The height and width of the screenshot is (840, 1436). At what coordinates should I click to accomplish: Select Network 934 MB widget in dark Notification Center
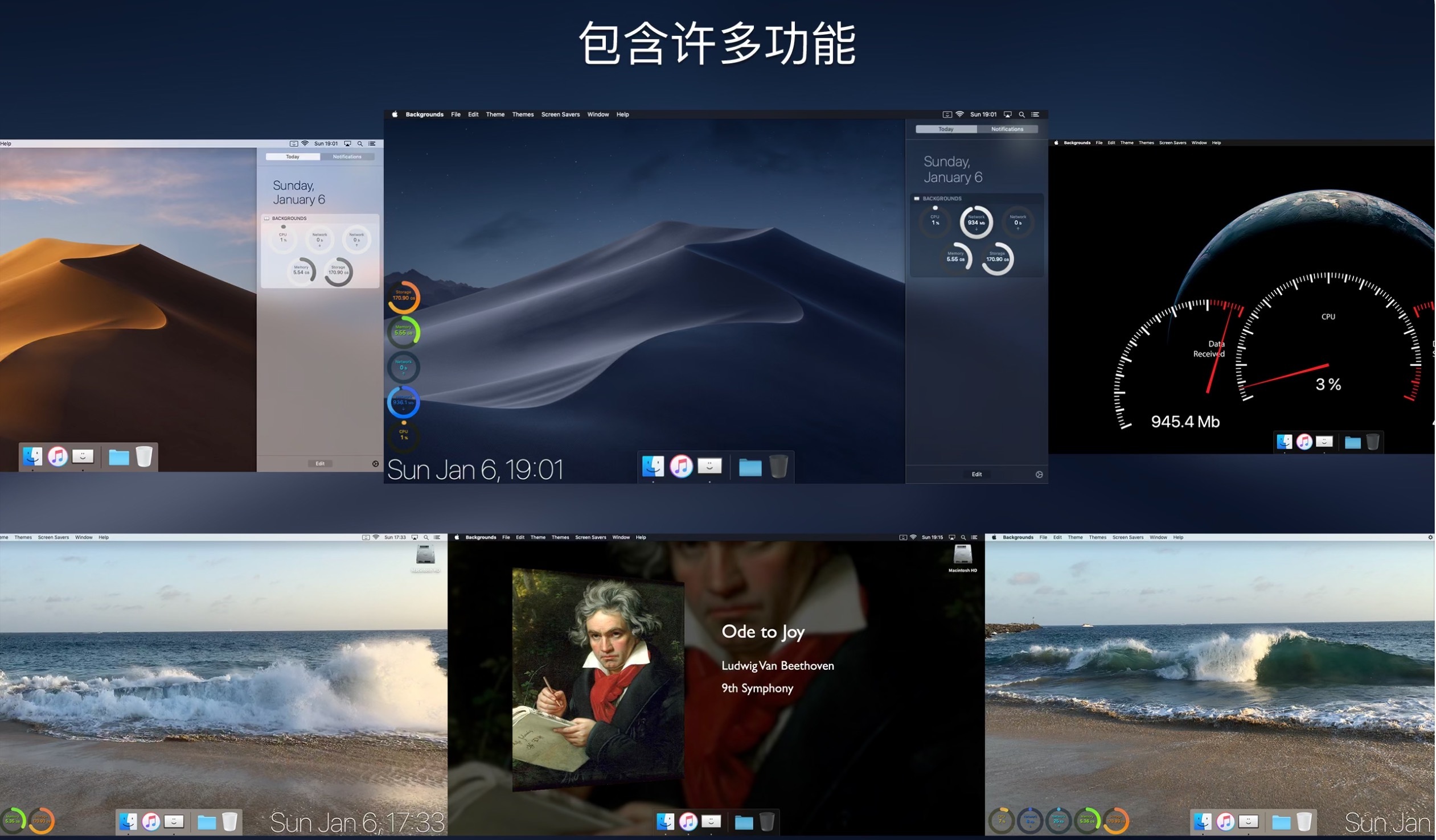(976, 221)
